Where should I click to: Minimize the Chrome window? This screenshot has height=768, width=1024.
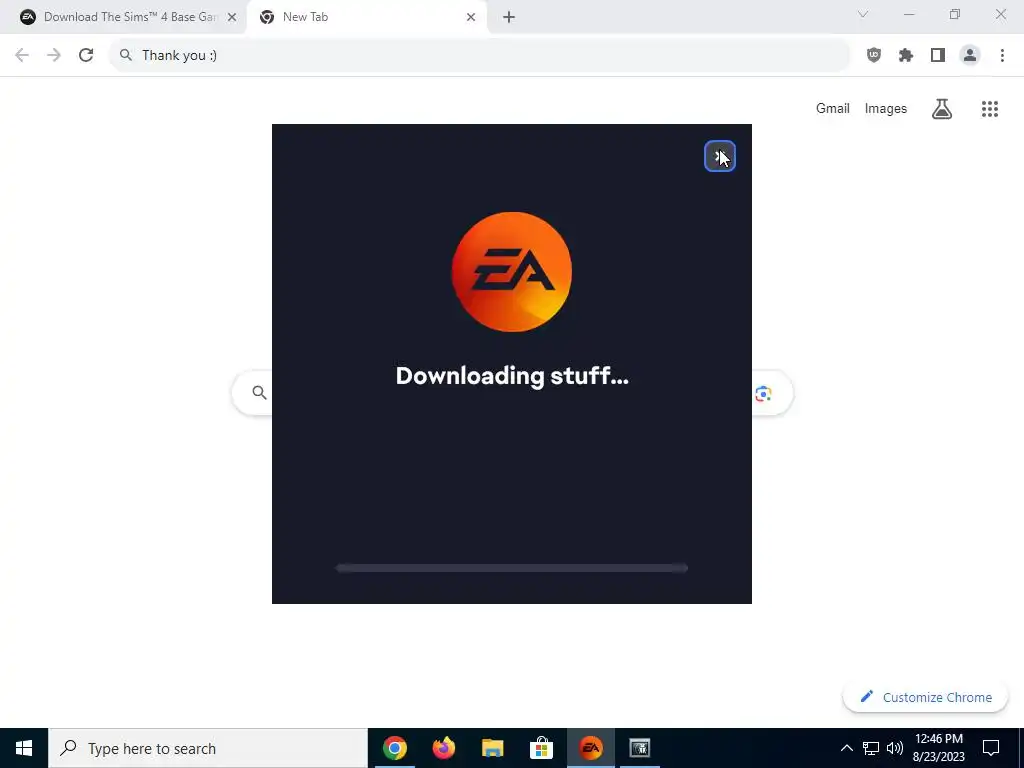[909, 14]
